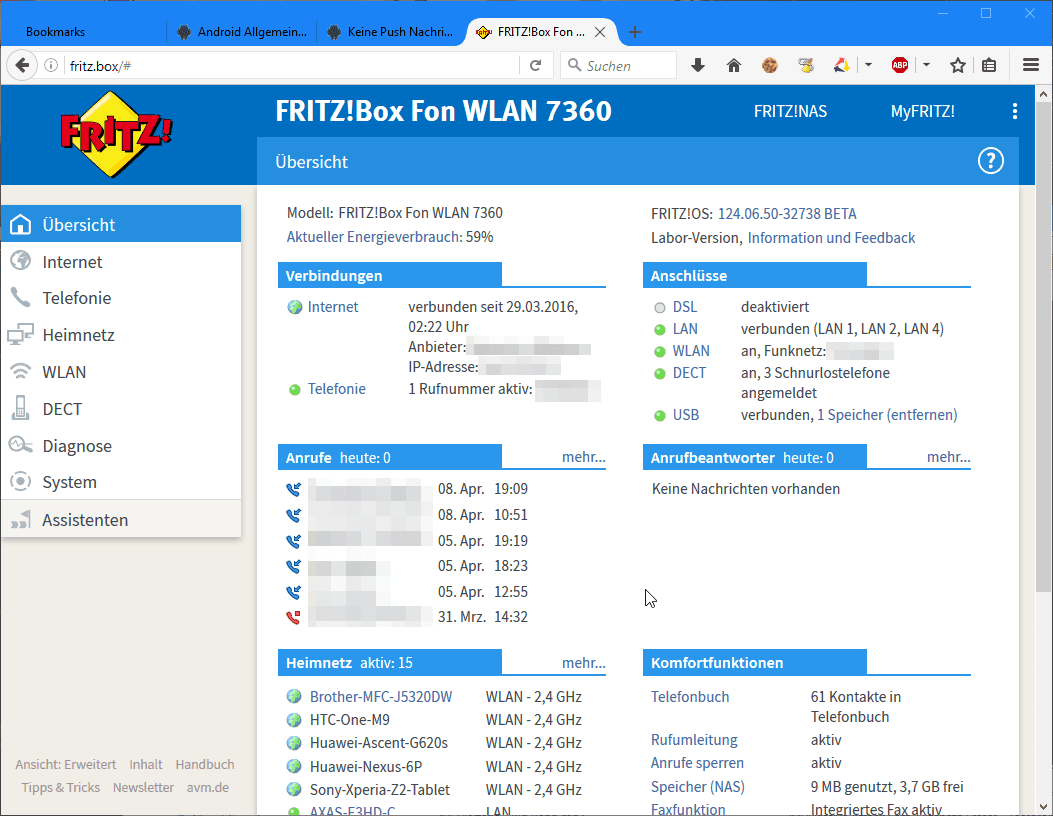Click the incoming call icon for 08. Apr. 19:09
This screenshot has width=1053, height=816.
pyautogui.click(x=293, y=490)
